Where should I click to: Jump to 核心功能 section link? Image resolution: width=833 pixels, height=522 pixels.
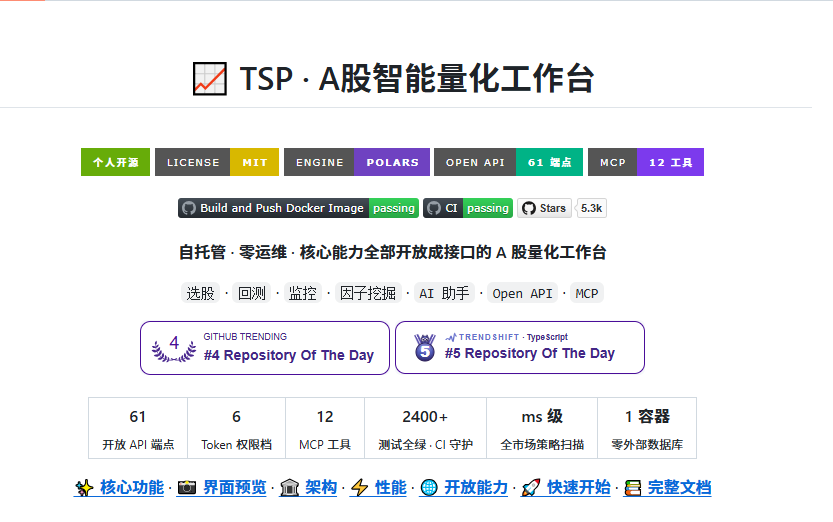pos(132,487)
